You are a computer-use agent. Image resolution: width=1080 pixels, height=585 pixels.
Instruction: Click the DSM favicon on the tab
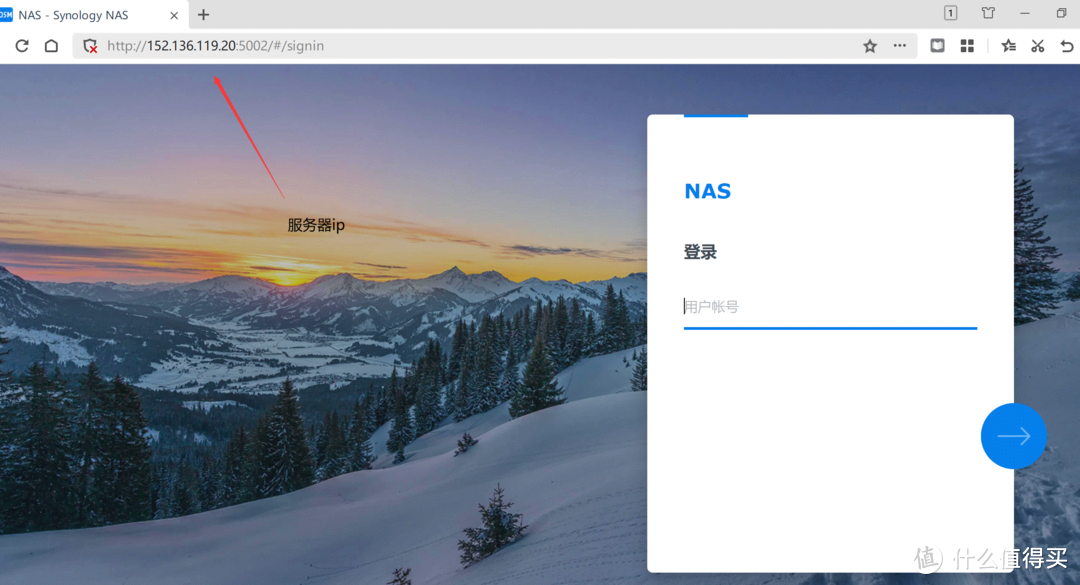coord(7,15)
